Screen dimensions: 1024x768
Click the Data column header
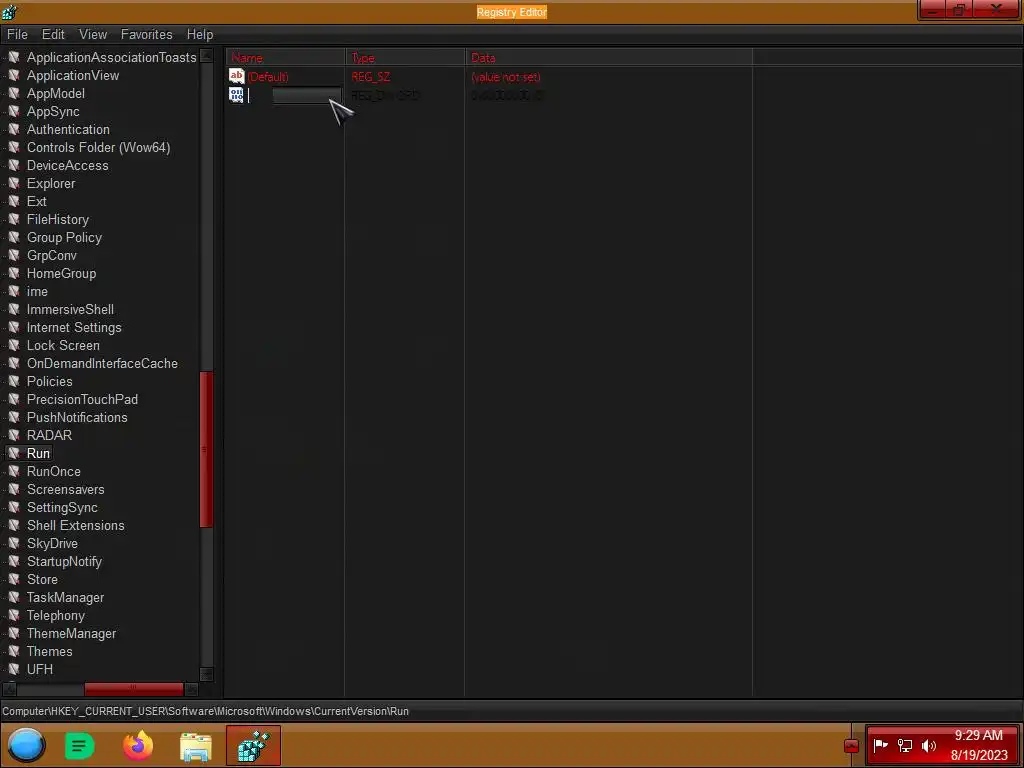click(609, 57)
